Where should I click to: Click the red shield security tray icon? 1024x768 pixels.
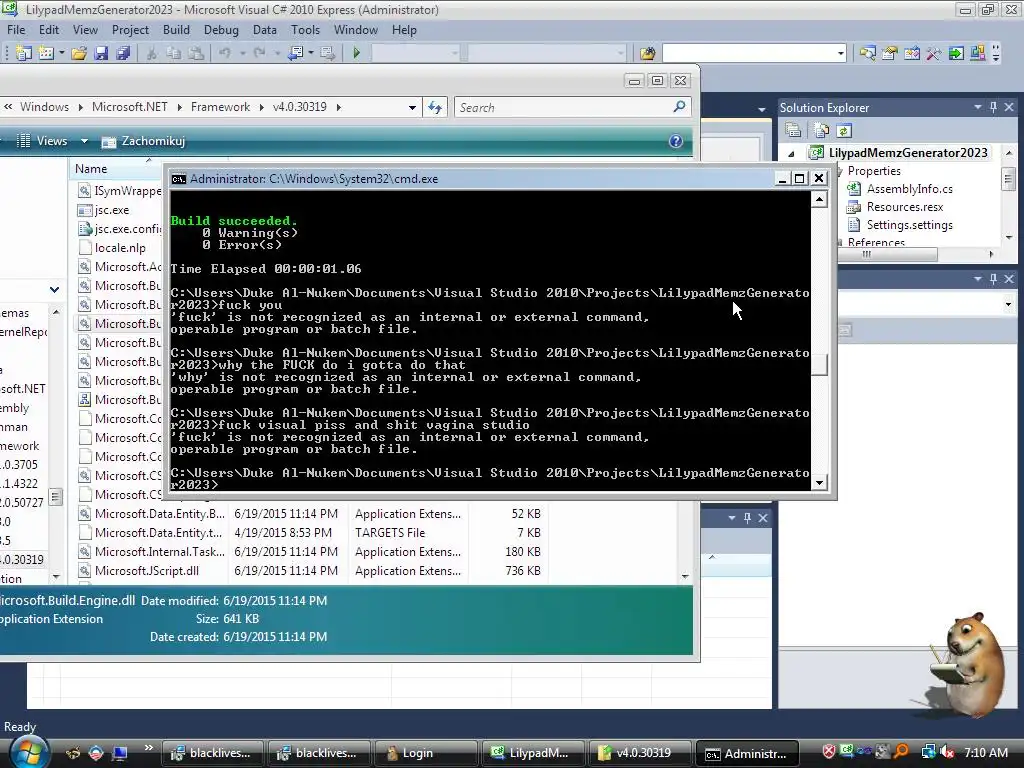828,752
